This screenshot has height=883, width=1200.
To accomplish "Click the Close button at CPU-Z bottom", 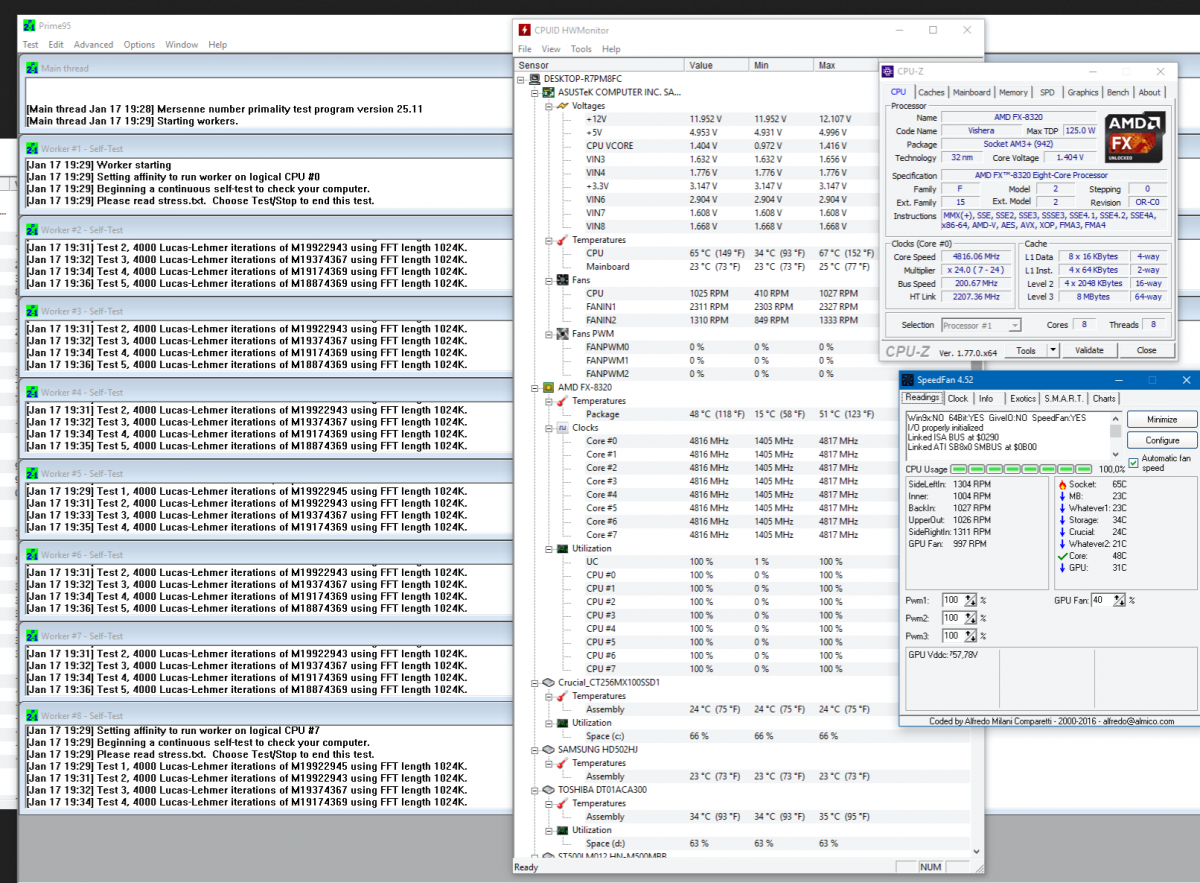I will click(x=1146, y=350).
